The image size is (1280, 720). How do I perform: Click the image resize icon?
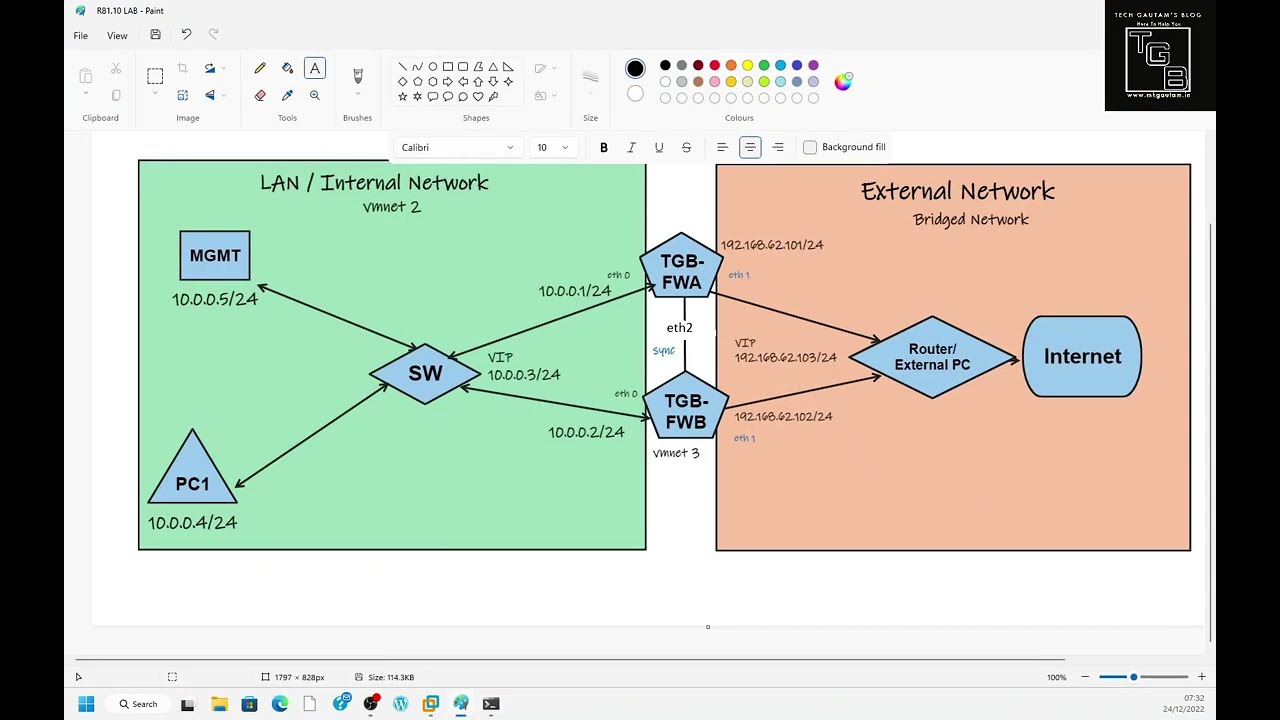182,95
